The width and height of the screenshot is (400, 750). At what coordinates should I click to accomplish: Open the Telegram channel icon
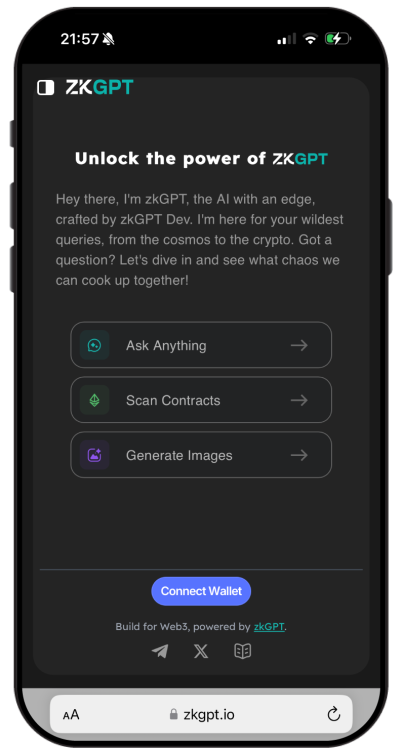click(x=160, y=651)
